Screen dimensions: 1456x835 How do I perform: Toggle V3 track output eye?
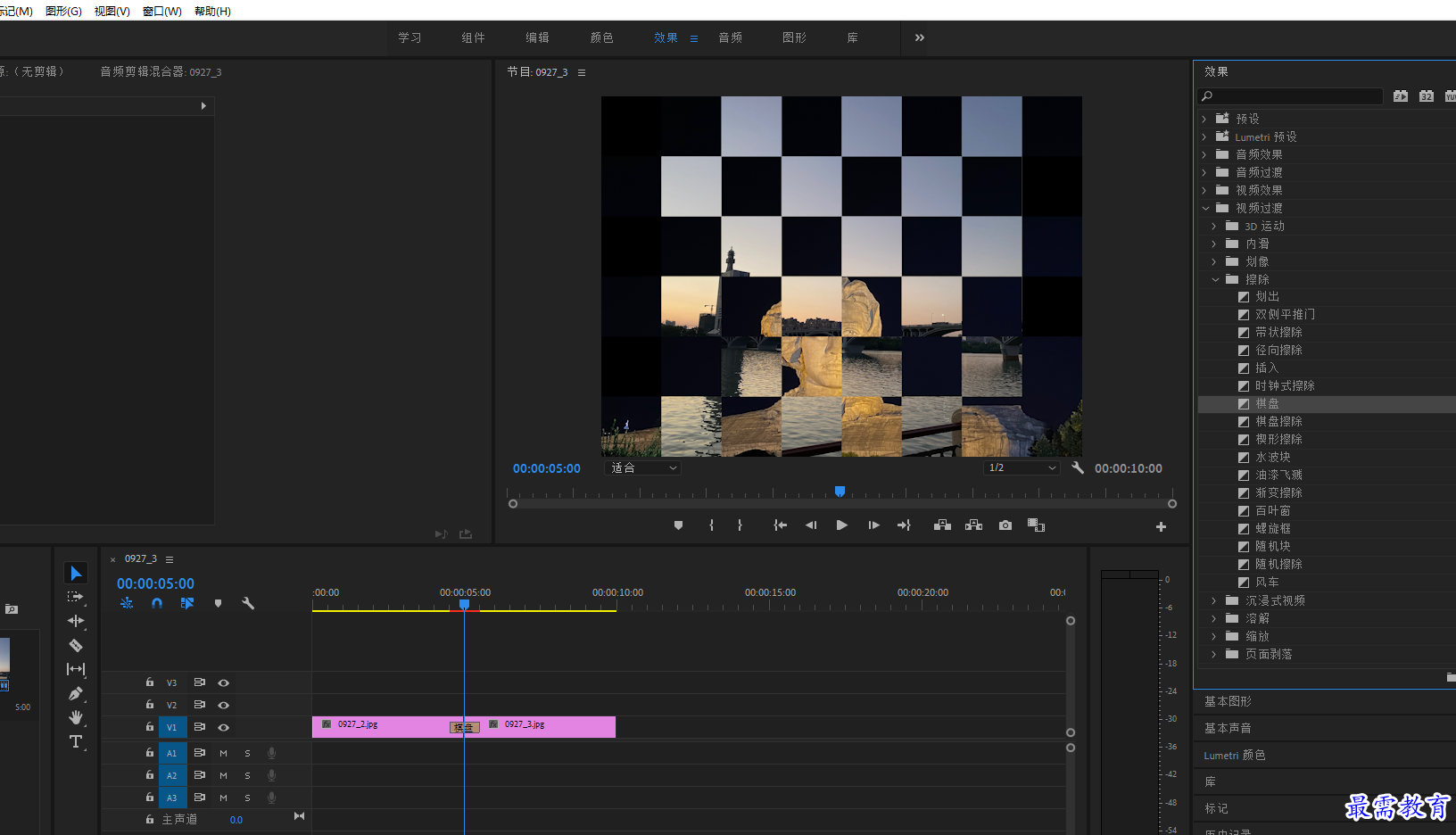[x=224, y=682]
